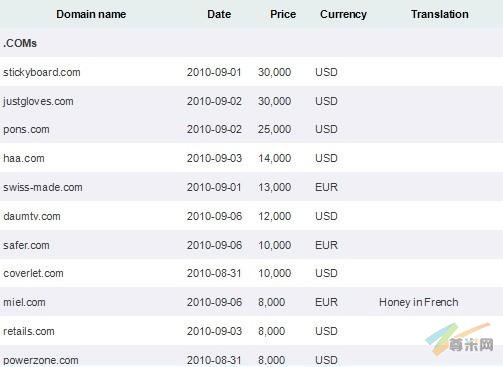Open the swiss-made.com domain entry

(x=43, y=187)
